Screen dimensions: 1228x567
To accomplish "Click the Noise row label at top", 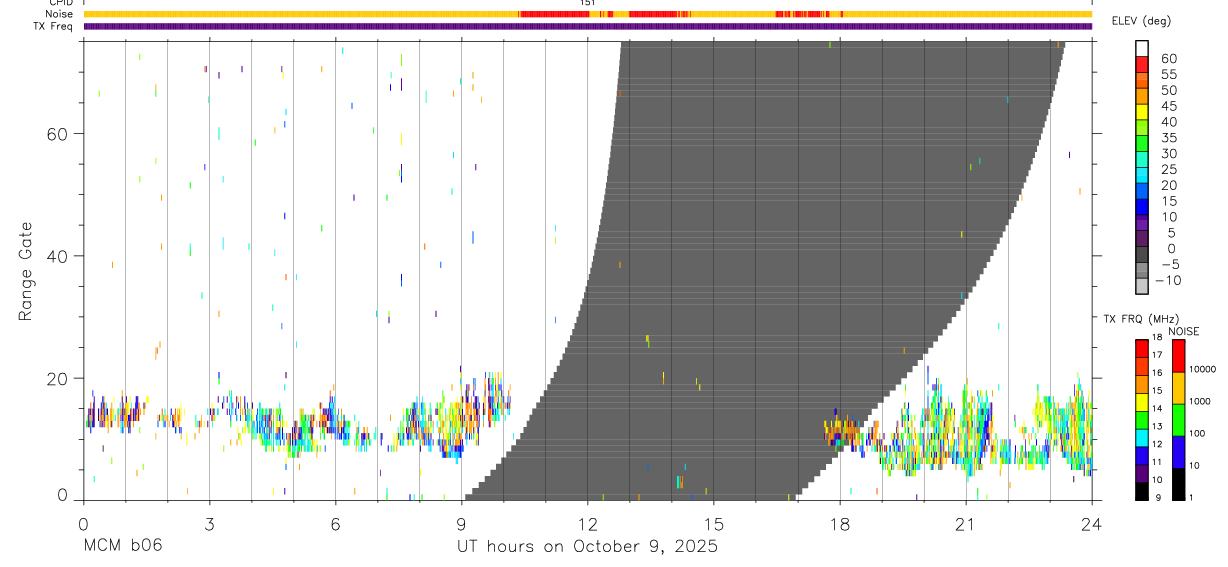I will coord(57,14).
